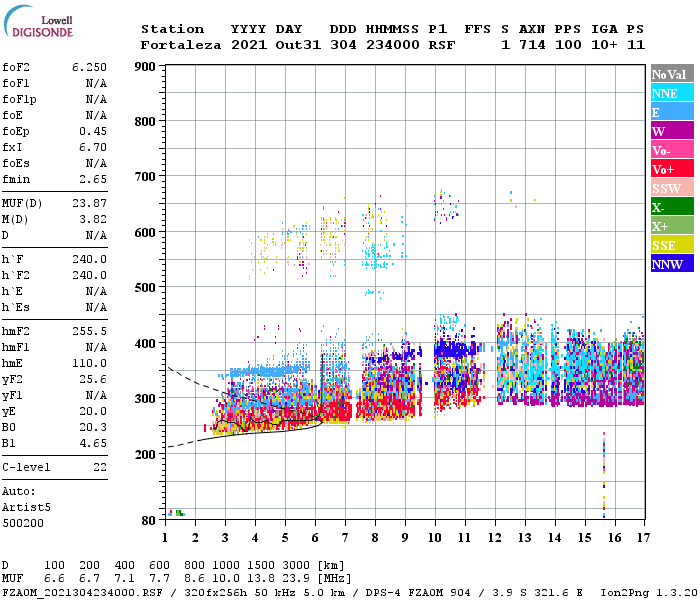Screen dimensions: 700x600
Task: Click the foEp value 0.45
Action: pos(93,131)
